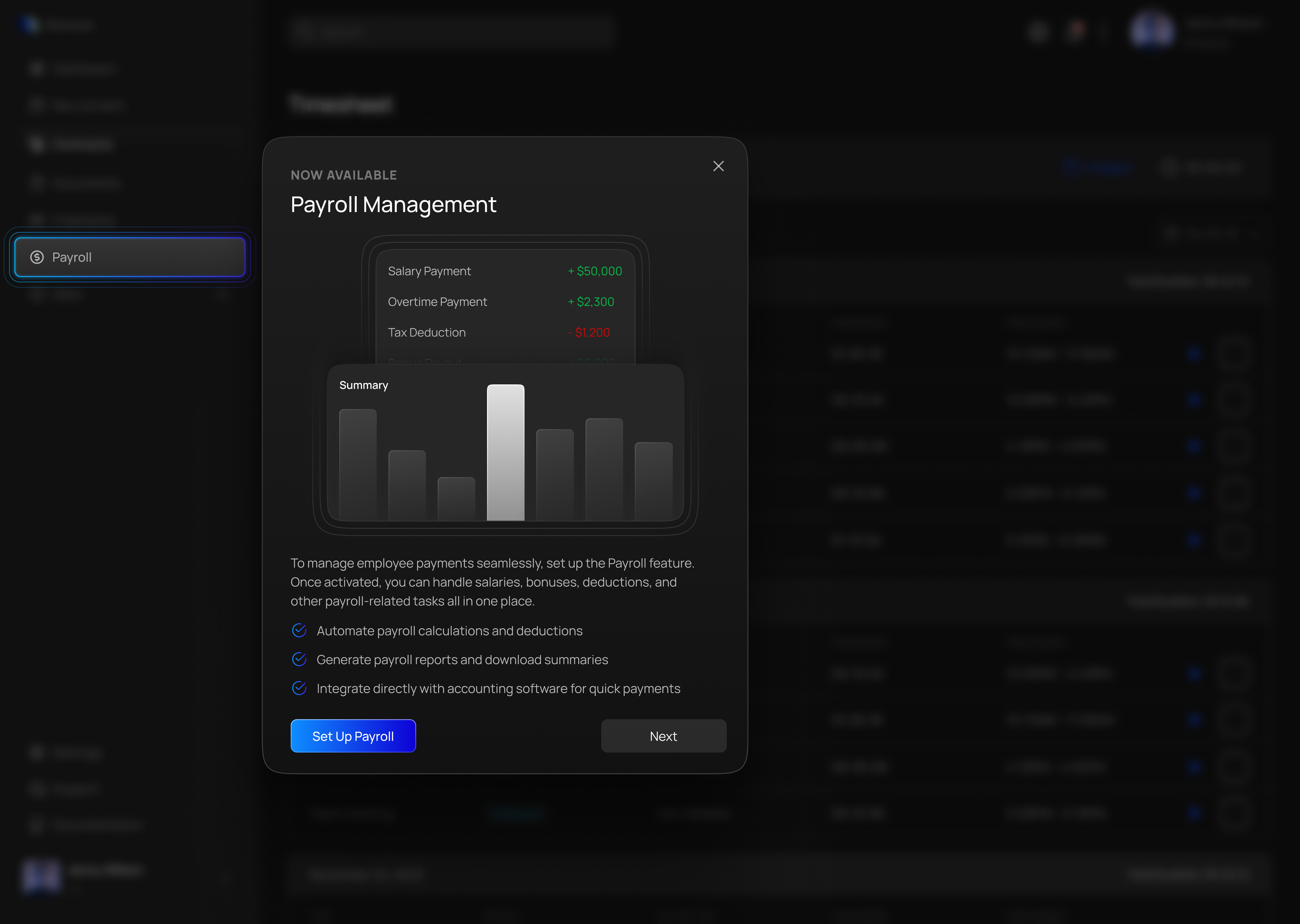1300x924 pixels.
Task: Click the red Tax Deduction amount
Action: tap(589, 332)
